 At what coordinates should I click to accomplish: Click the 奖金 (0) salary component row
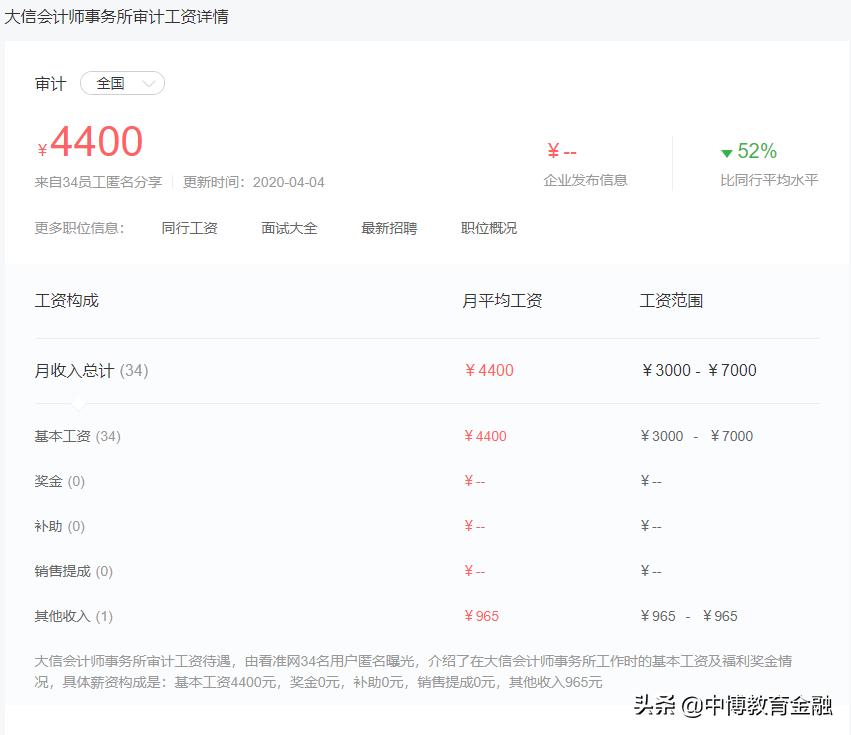coord(59,481)
